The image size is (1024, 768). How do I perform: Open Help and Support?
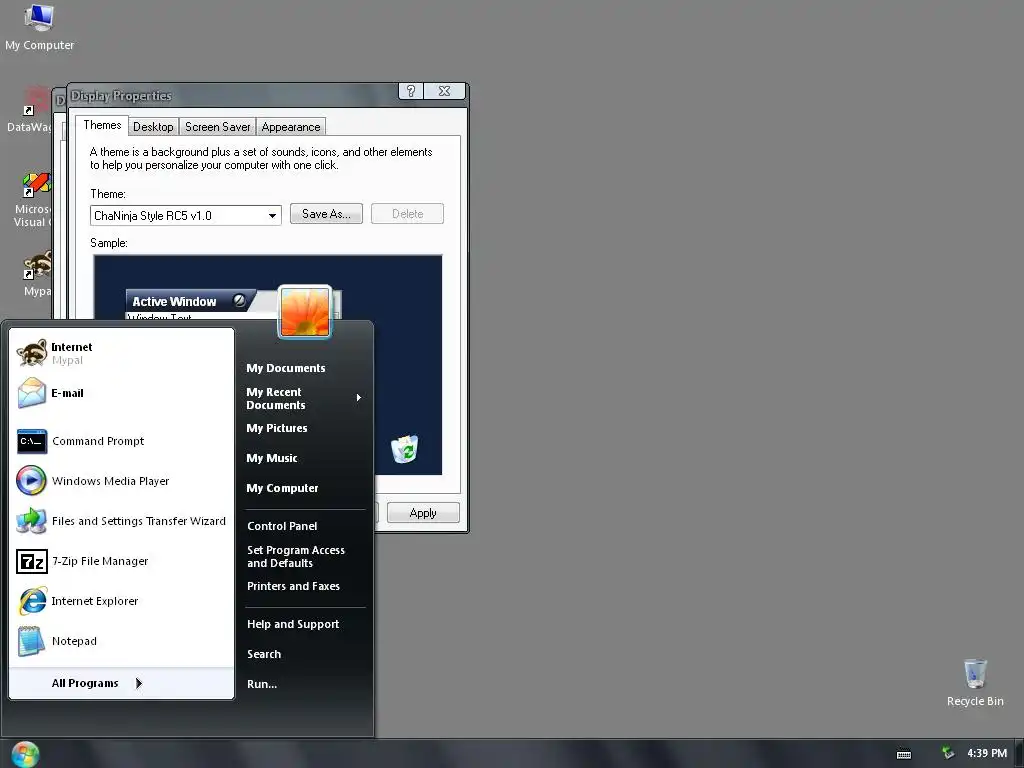pos(293,624)
